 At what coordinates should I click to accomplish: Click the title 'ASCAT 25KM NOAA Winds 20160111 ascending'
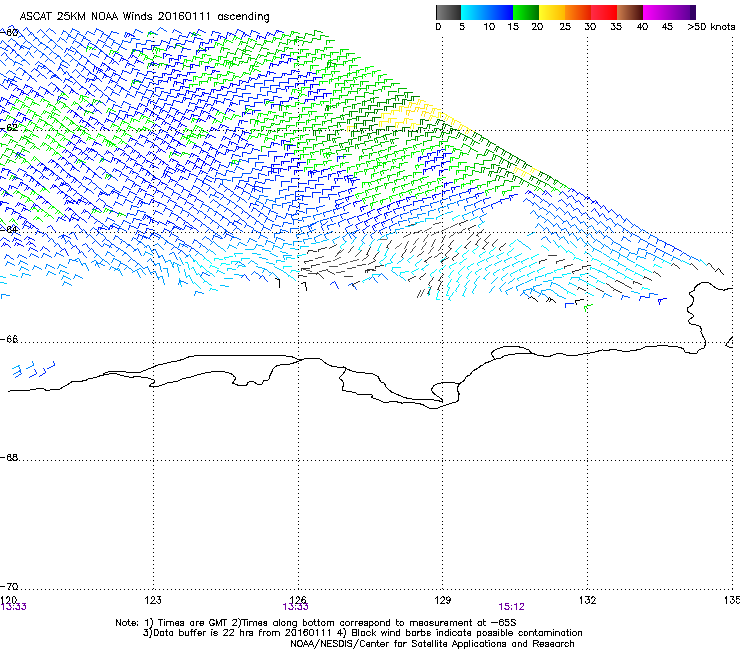click(x=144, y=17)
